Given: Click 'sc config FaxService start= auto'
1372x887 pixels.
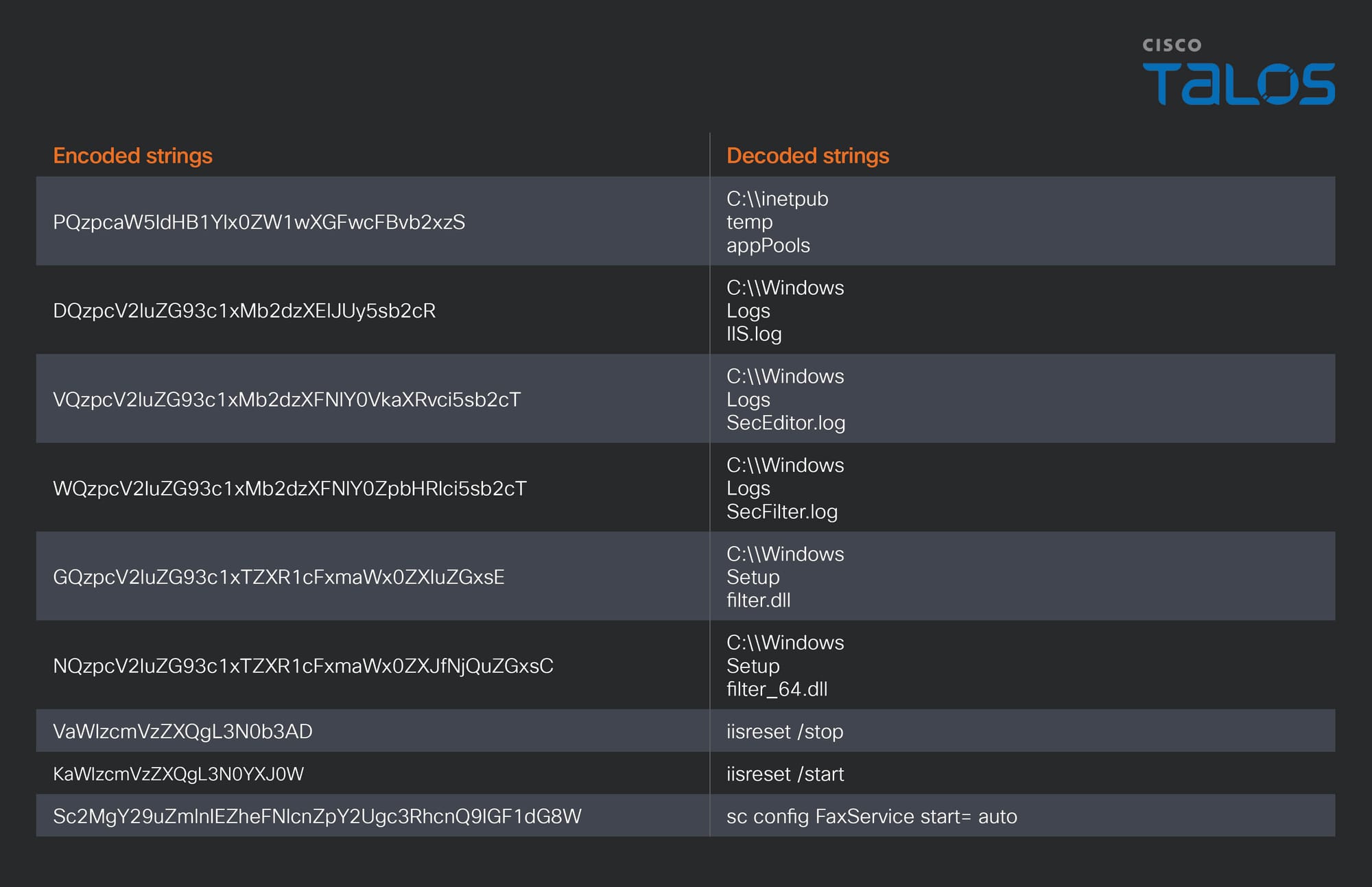Looking at the screenshot, I should (x=872, y=817).
